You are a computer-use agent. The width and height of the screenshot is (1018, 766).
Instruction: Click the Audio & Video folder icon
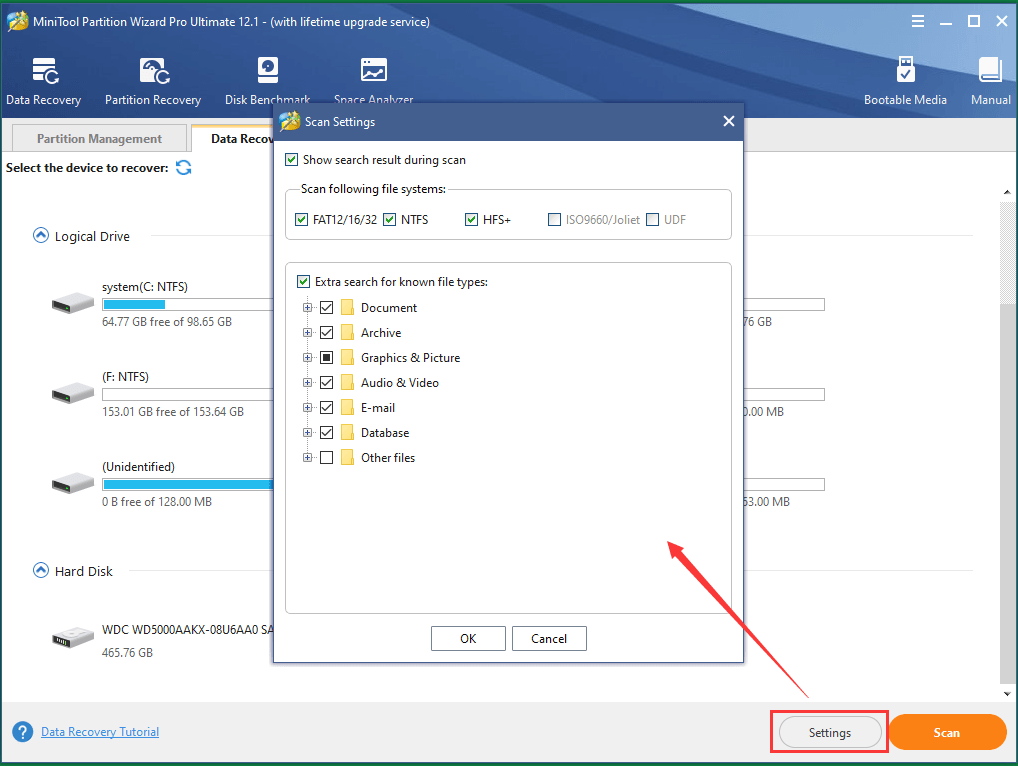pyautogui.click(x=348, y=382)
